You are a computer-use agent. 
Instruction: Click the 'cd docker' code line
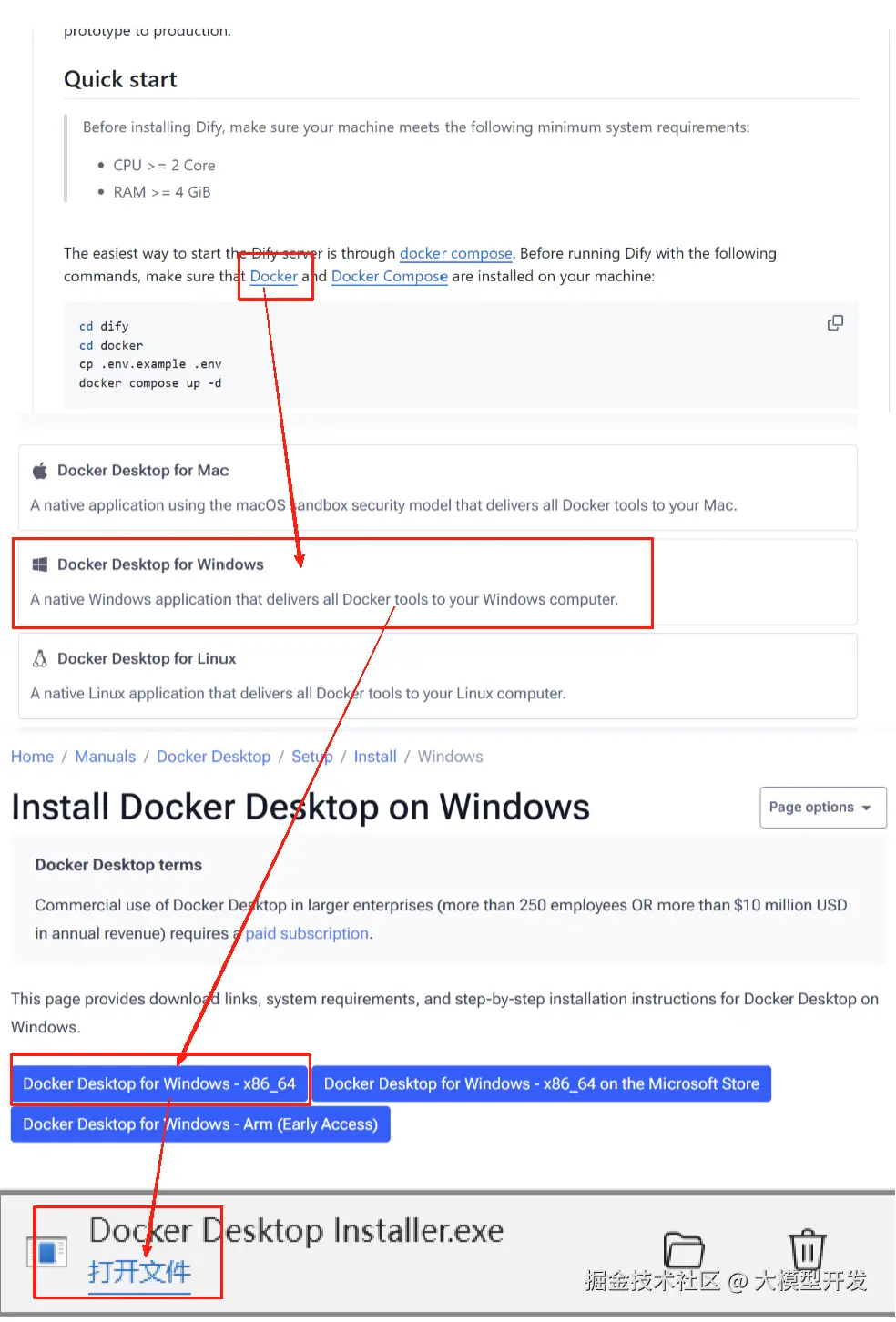pos(111,345)
